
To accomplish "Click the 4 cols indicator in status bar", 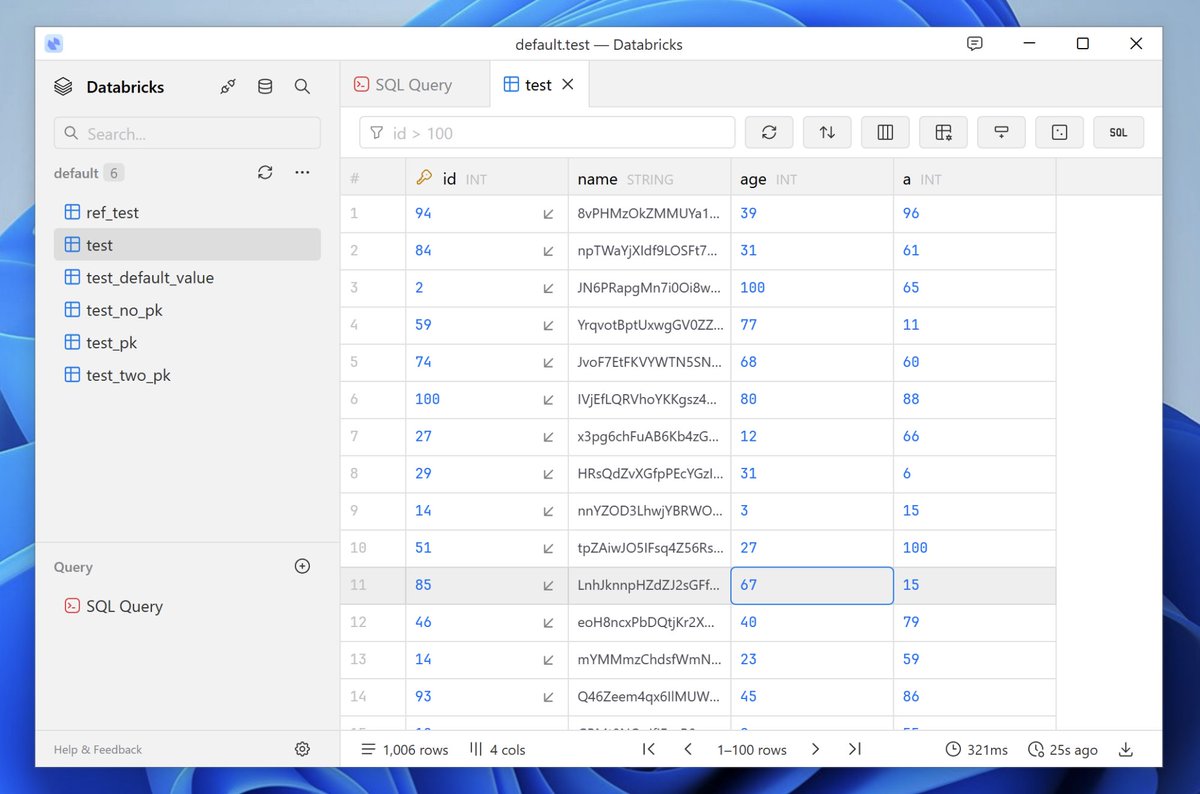I will [497, 749].
